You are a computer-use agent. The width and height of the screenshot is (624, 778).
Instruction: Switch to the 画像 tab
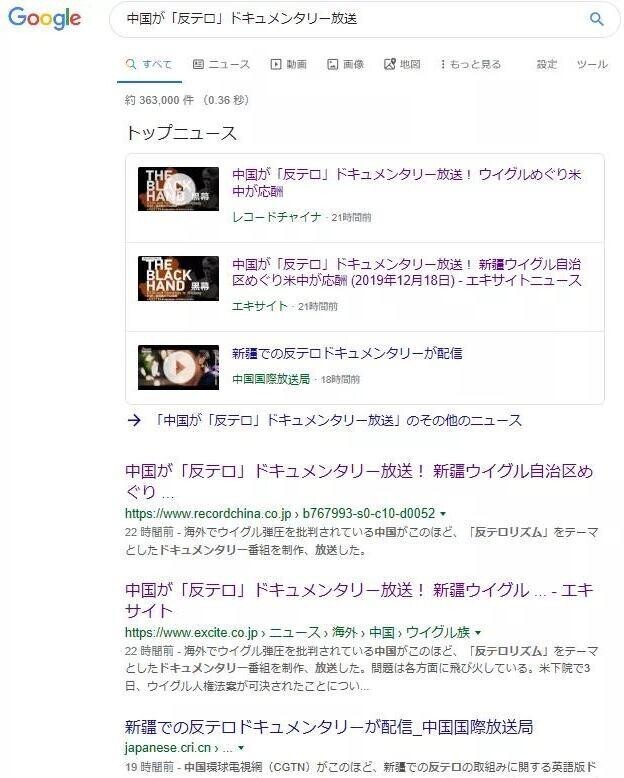point(345,65)
